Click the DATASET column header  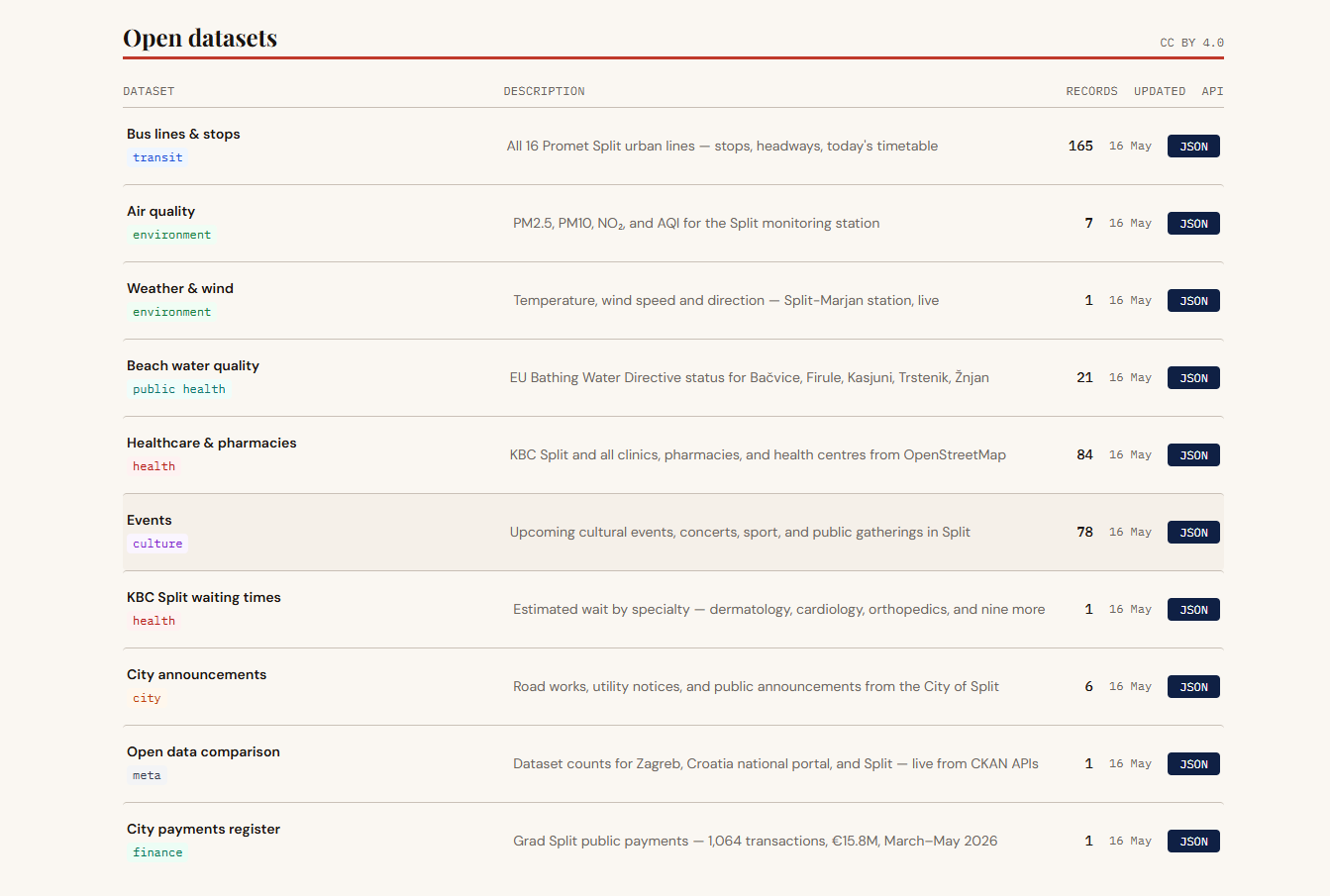[x=149, y=91]
